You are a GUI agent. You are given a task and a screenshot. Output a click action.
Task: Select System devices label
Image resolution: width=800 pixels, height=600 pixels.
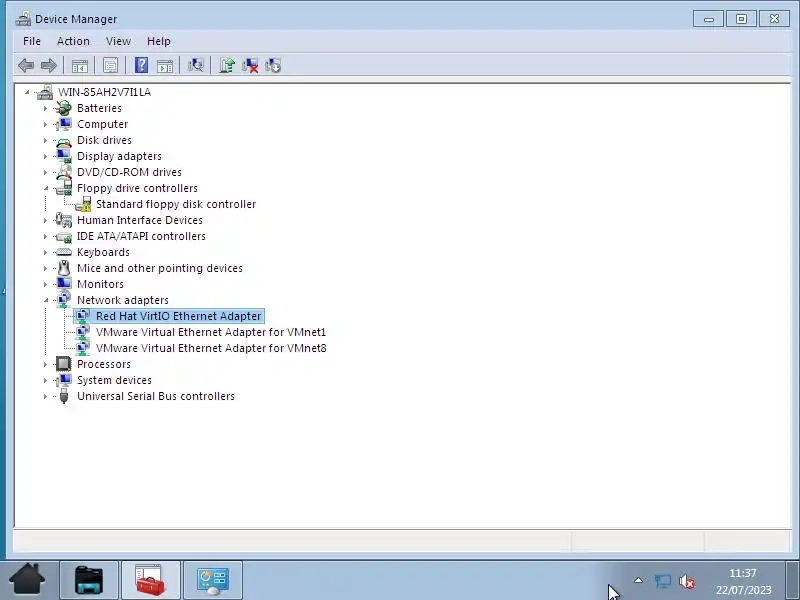(114, 380)
